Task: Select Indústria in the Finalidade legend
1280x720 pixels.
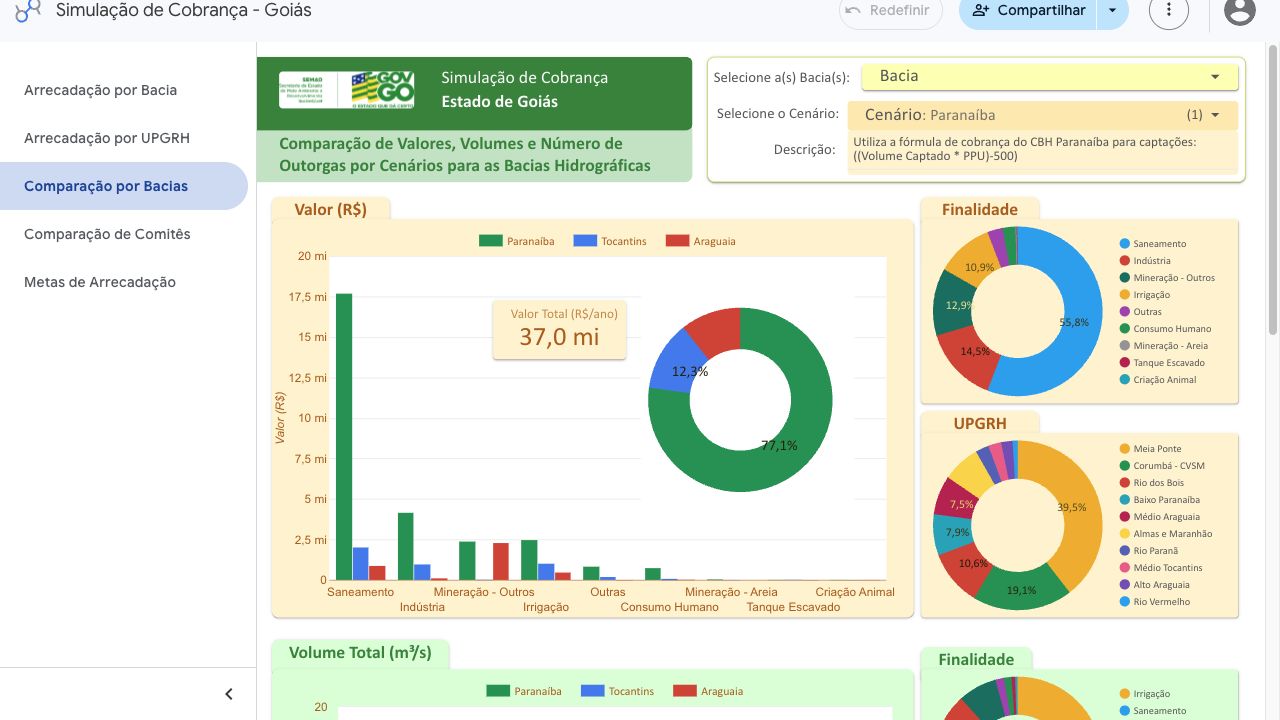Action: click(x=1144, y=261)
